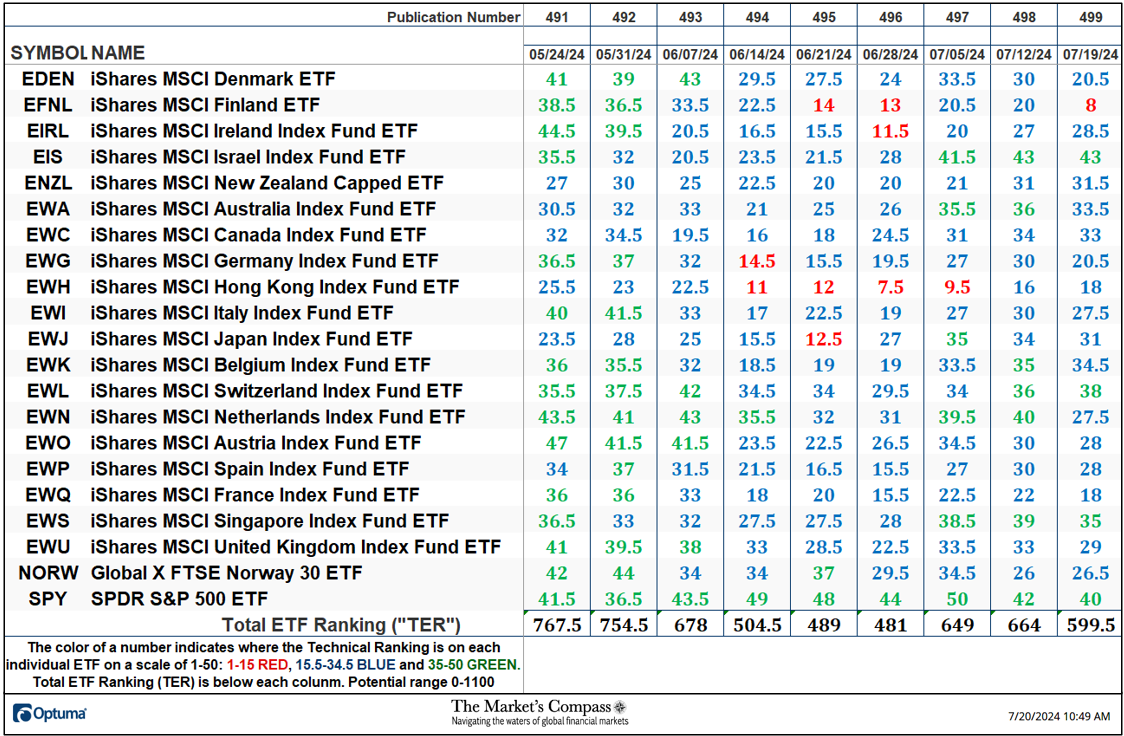
Task: Click iShares MSCI Israel Index Fund ETF name
Action: click(x=248, y=157)
